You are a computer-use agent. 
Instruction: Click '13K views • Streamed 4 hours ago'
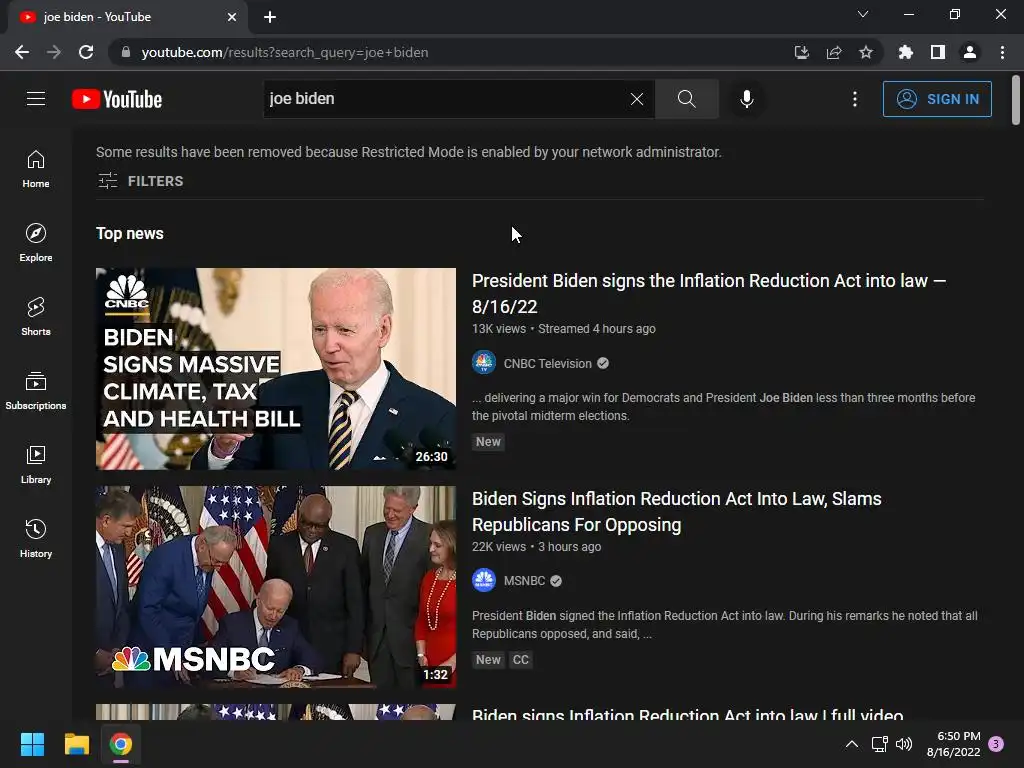coord(564,328)
